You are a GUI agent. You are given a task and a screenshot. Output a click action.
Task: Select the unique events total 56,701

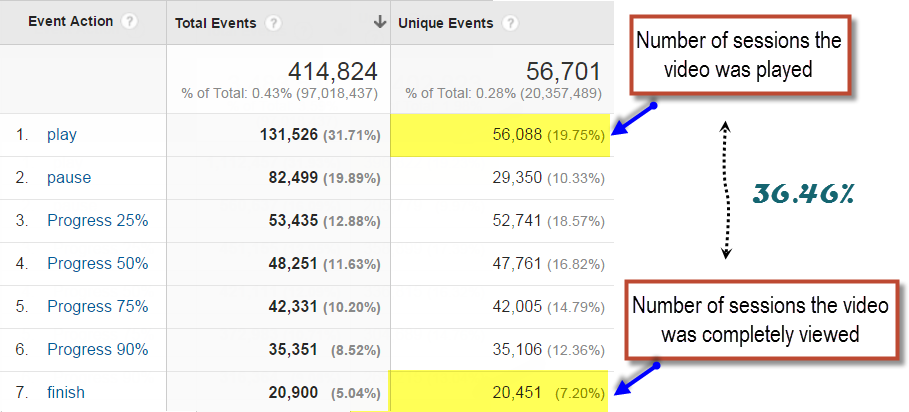click(x=563, y=72)
